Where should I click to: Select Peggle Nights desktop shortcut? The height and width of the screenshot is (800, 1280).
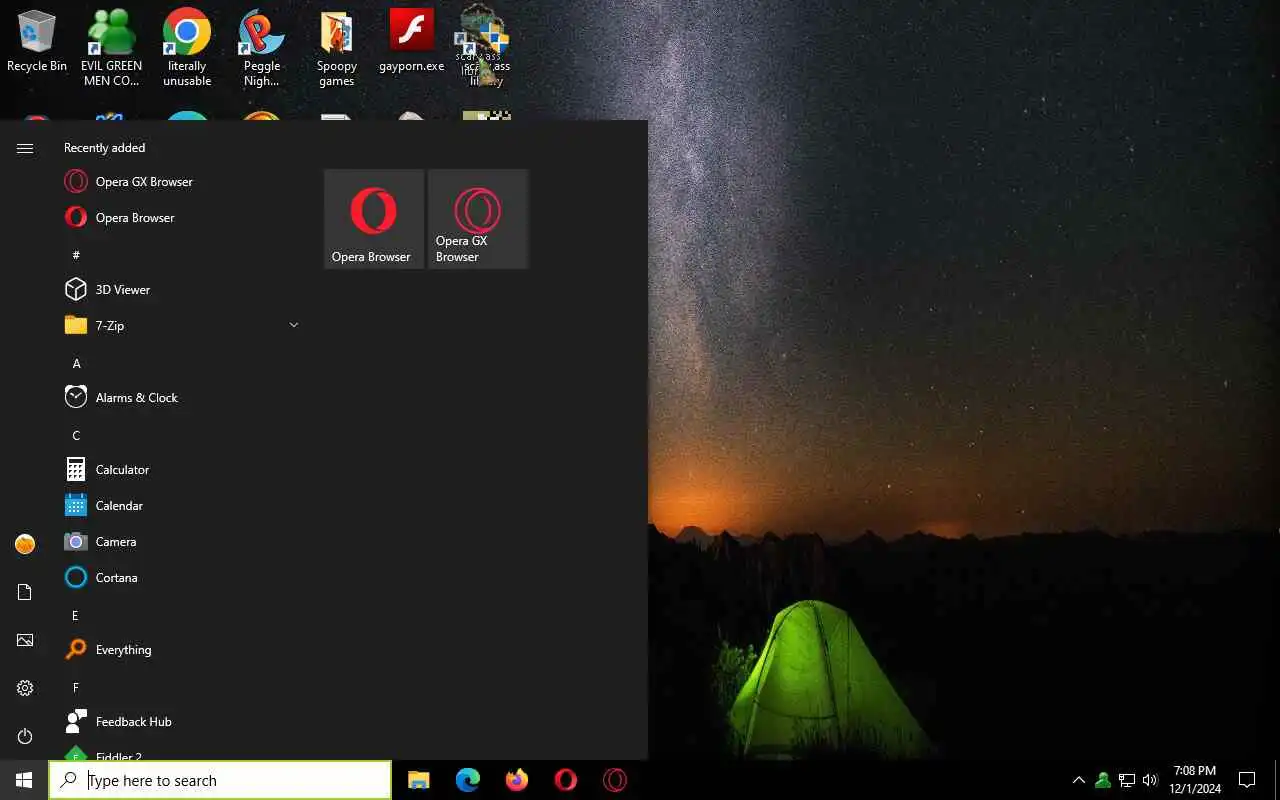click(x=262, y=48)
